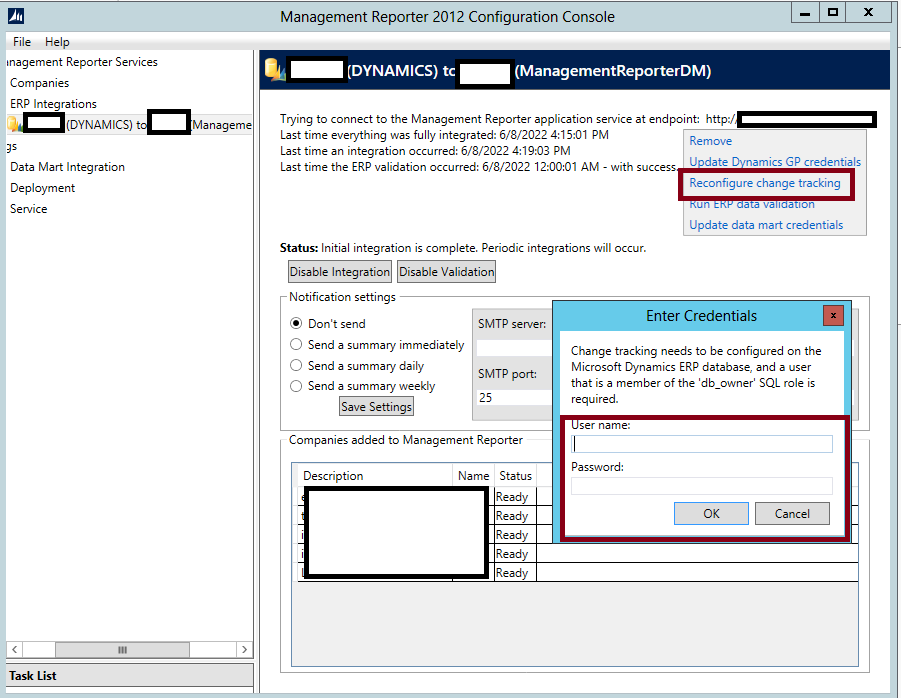Open the File menu
The image size is (901, 698).
(22, 41)
